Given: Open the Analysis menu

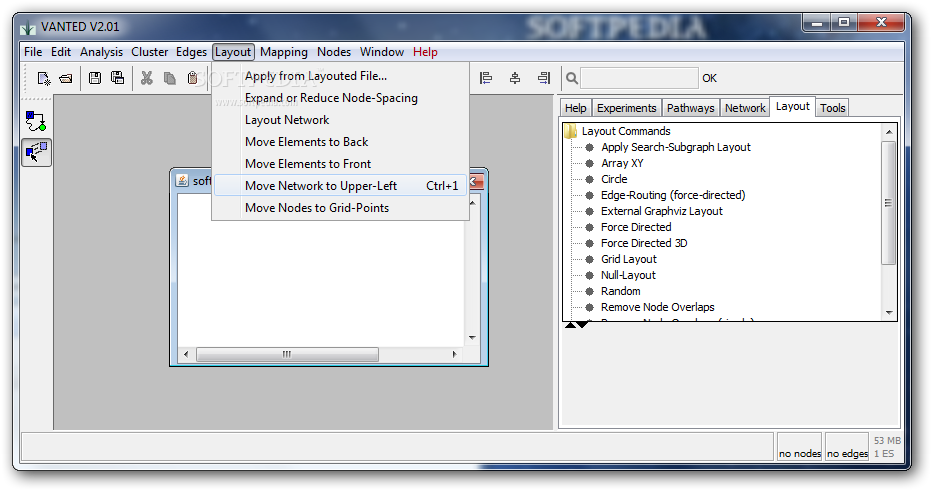Looking at the screenshot, I should [x=102, y=52].
